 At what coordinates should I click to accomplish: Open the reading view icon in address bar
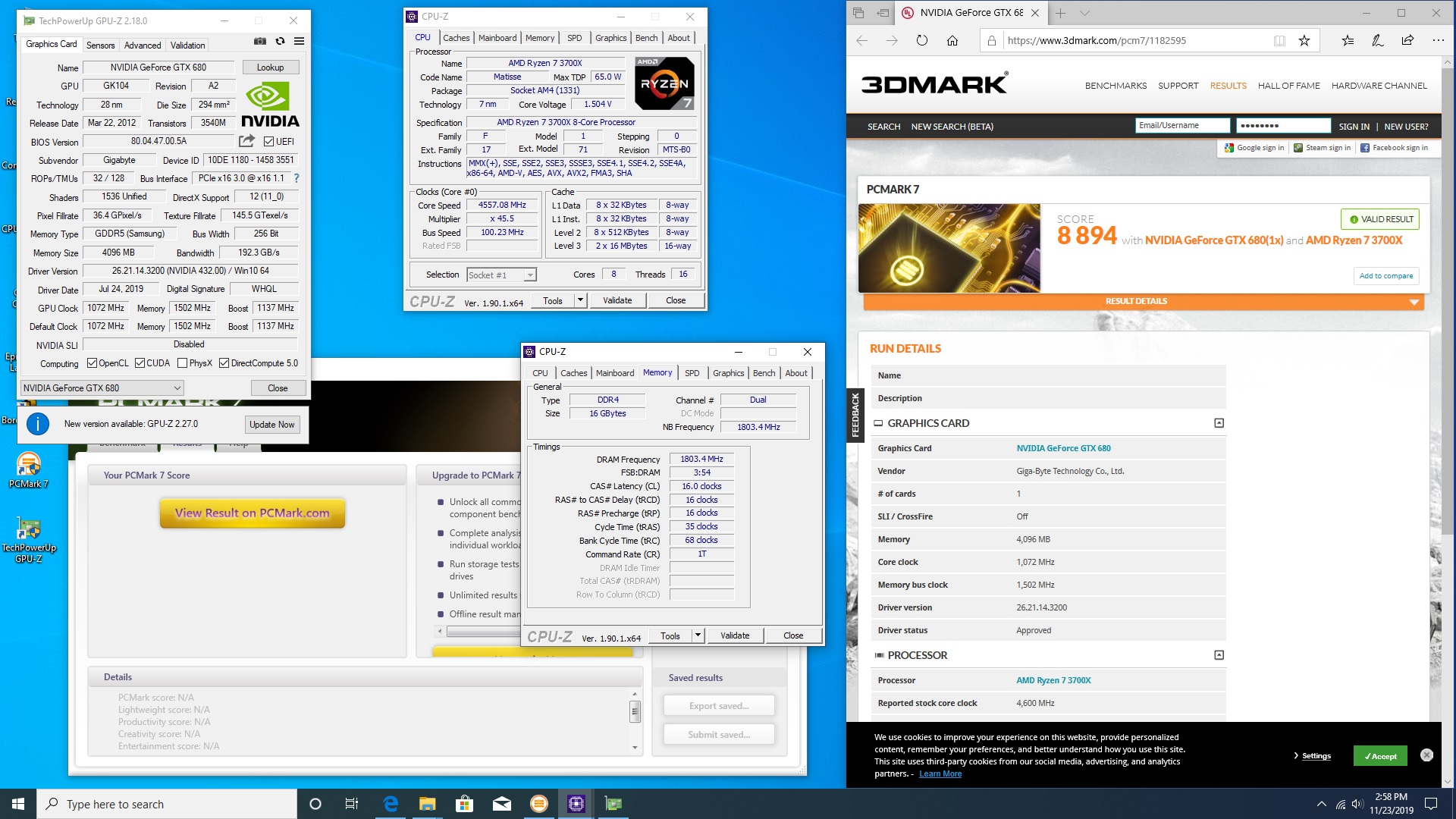point(1279,41)
